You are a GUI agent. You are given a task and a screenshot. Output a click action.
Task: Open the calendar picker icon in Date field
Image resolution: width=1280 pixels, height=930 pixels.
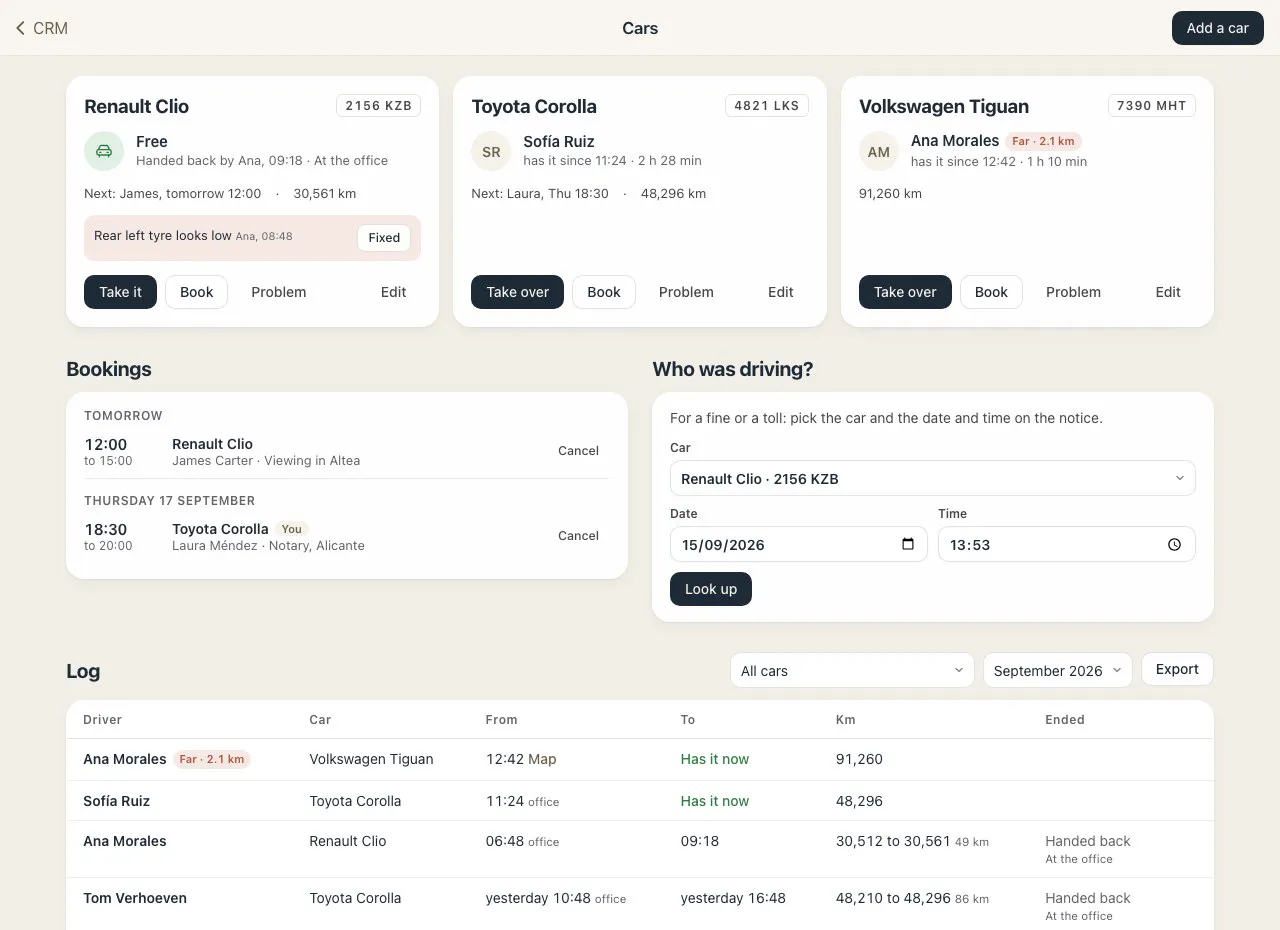click(x=908, y=544)
